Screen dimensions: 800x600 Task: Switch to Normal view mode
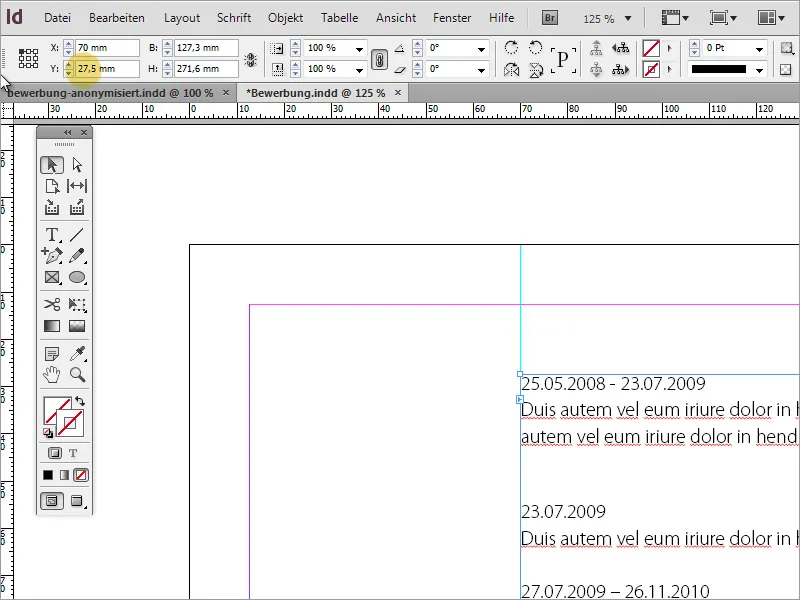click(x=52, y=501)
